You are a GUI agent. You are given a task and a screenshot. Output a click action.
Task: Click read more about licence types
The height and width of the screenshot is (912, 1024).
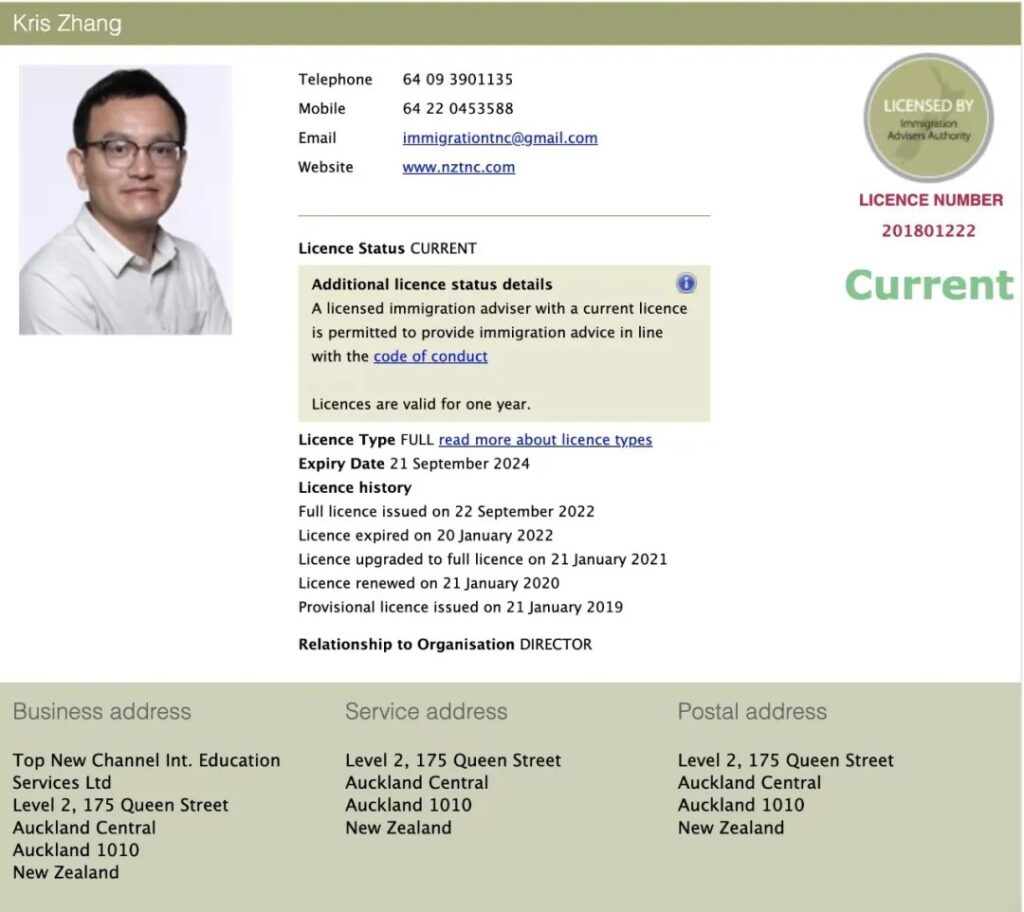pos(545,440)
